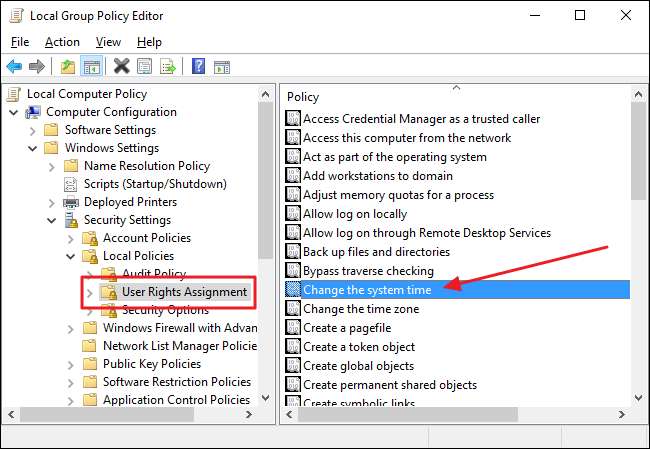650x449 pixels.
Task: Toggle the Show/Hide Console Tree icon
Action: click(91, 66)
